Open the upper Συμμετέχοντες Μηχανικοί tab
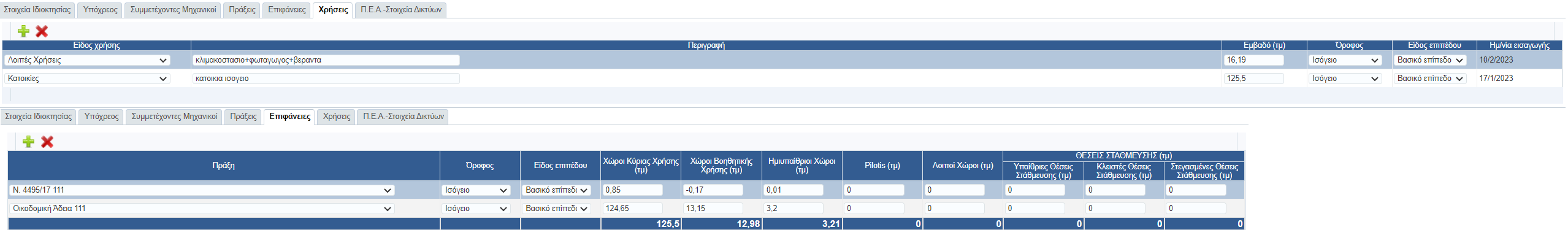Screen dimensions: 1568x235 (174, 10)
